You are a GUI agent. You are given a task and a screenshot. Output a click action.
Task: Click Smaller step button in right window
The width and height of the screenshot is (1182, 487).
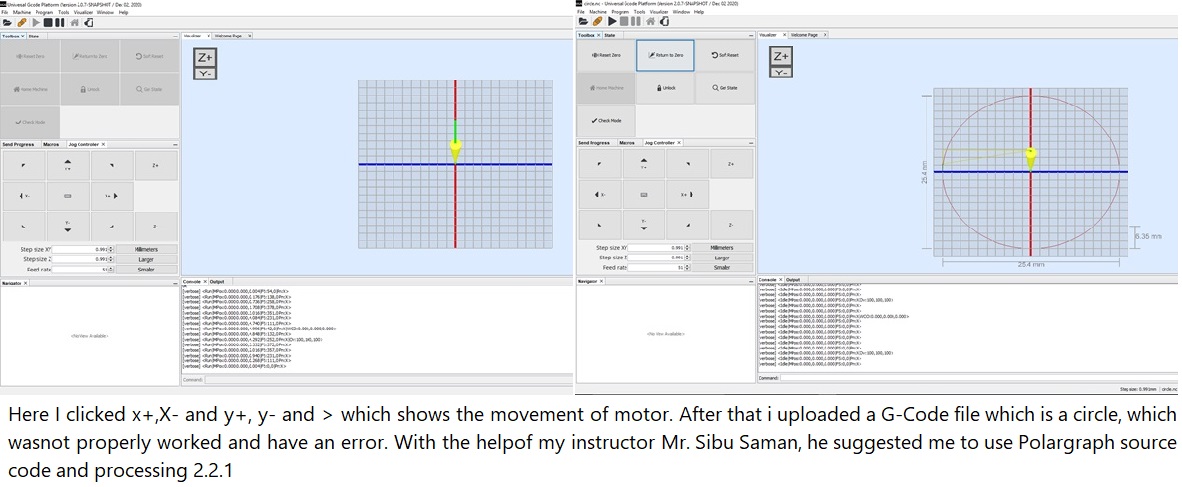tap(722, 267)
